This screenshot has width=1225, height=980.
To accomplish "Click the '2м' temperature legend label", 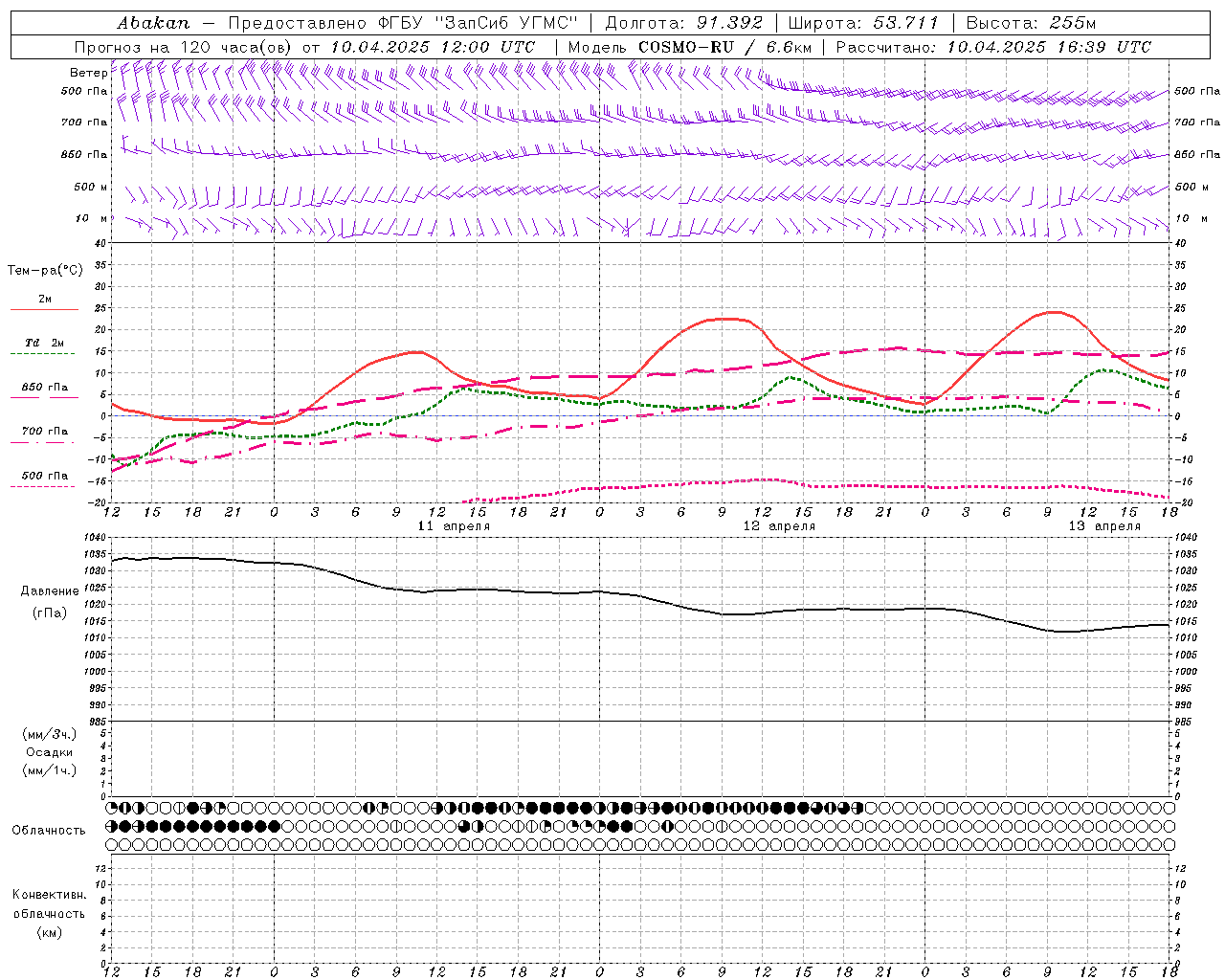I will pos(45,299).
